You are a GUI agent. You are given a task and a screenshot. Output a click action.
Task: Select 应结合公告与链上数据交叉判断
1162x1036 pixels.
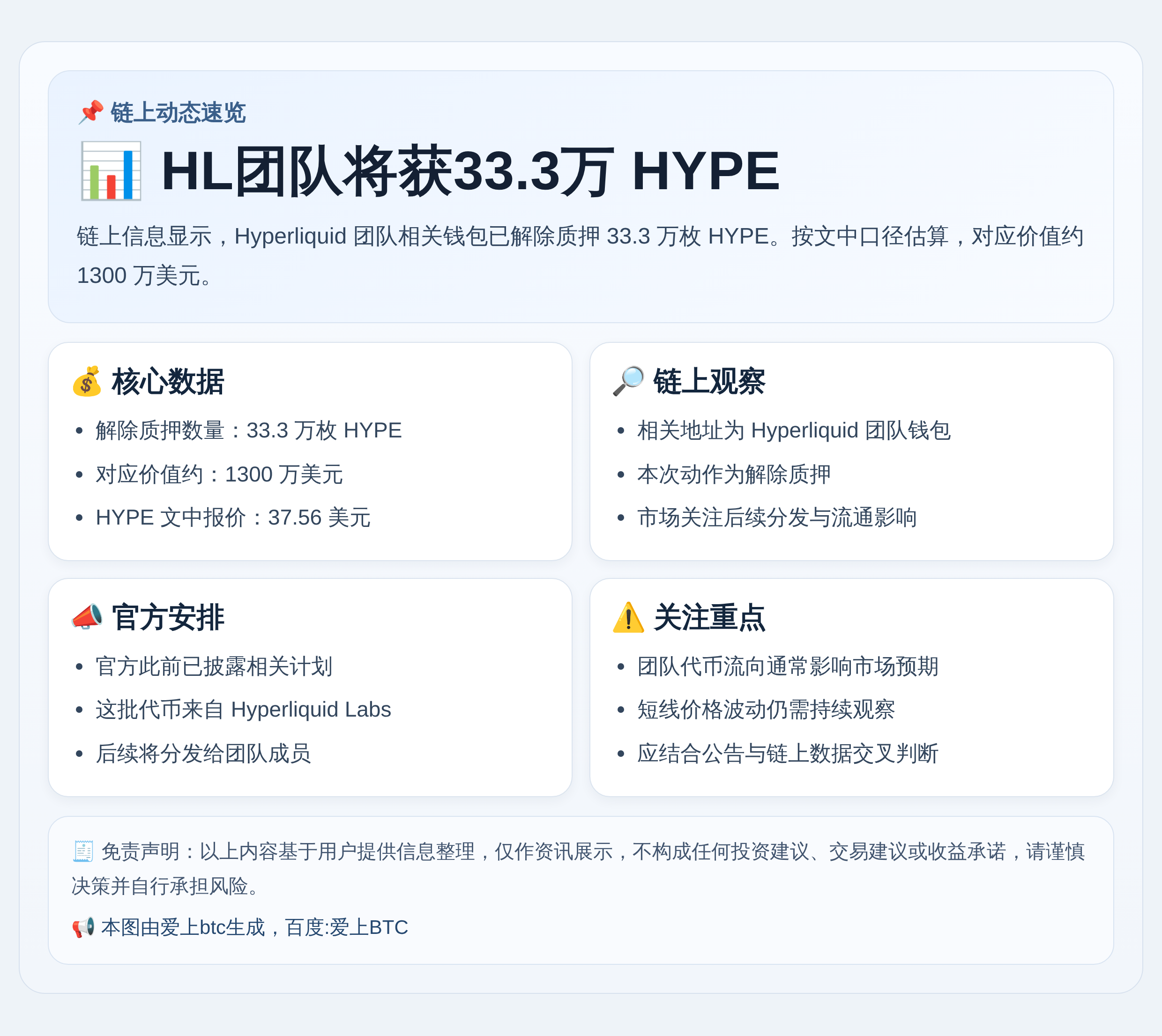coord(787,754)
